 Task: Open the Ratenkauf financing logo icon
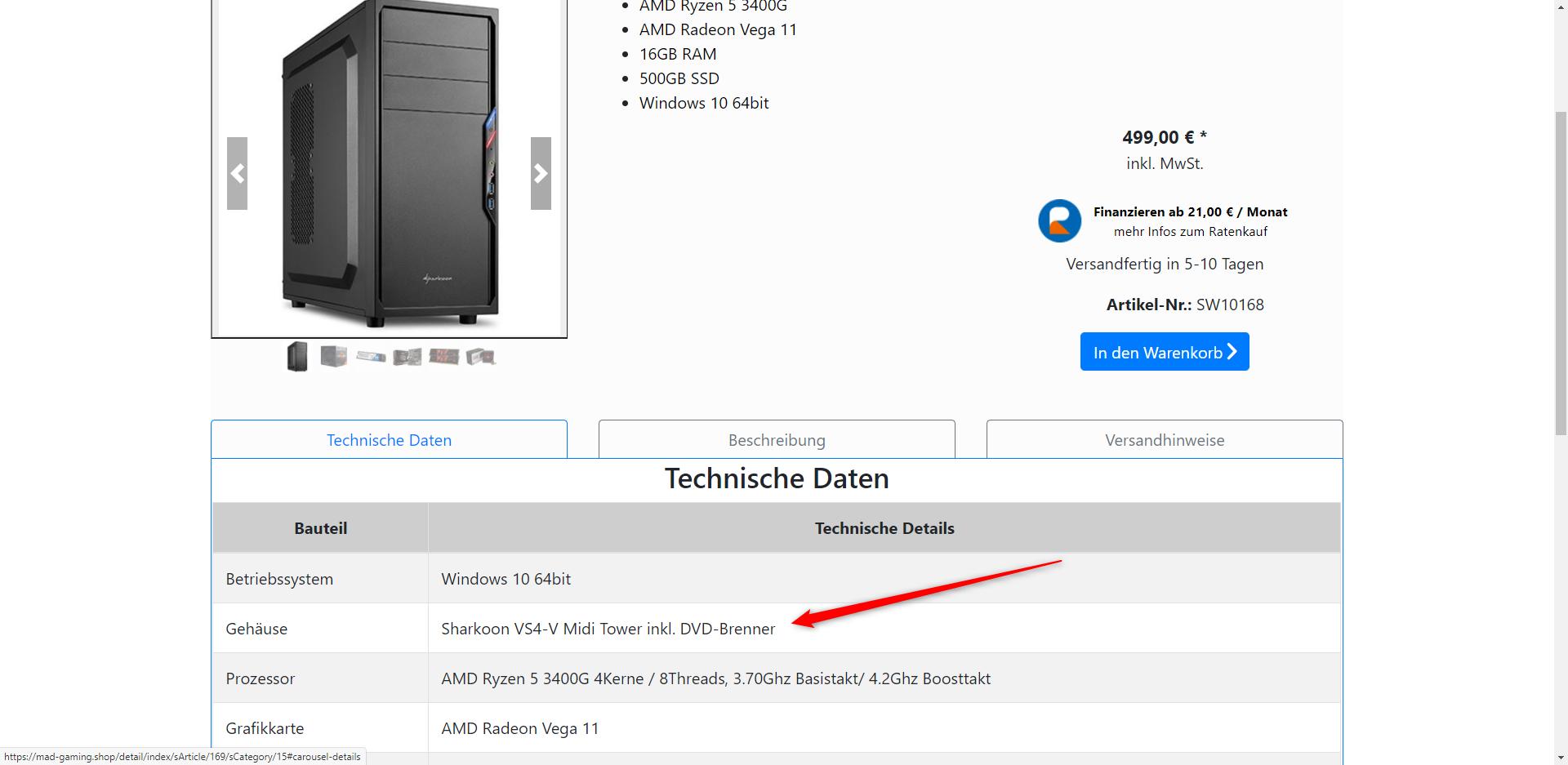coord(1059,221)
